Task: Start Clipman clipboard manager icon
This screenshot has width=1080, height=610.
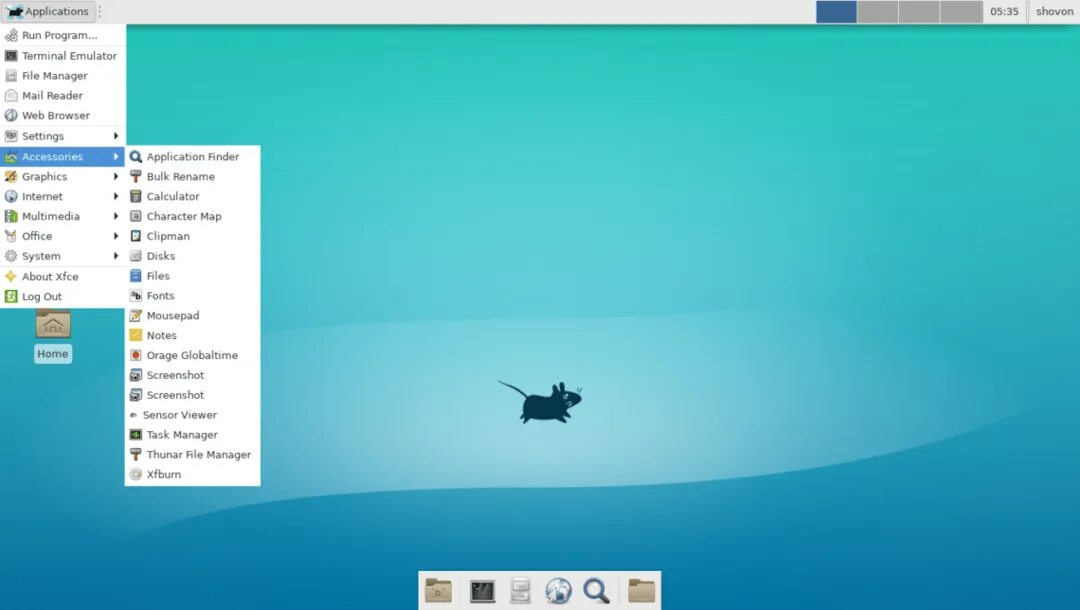Action: [136, 236]
